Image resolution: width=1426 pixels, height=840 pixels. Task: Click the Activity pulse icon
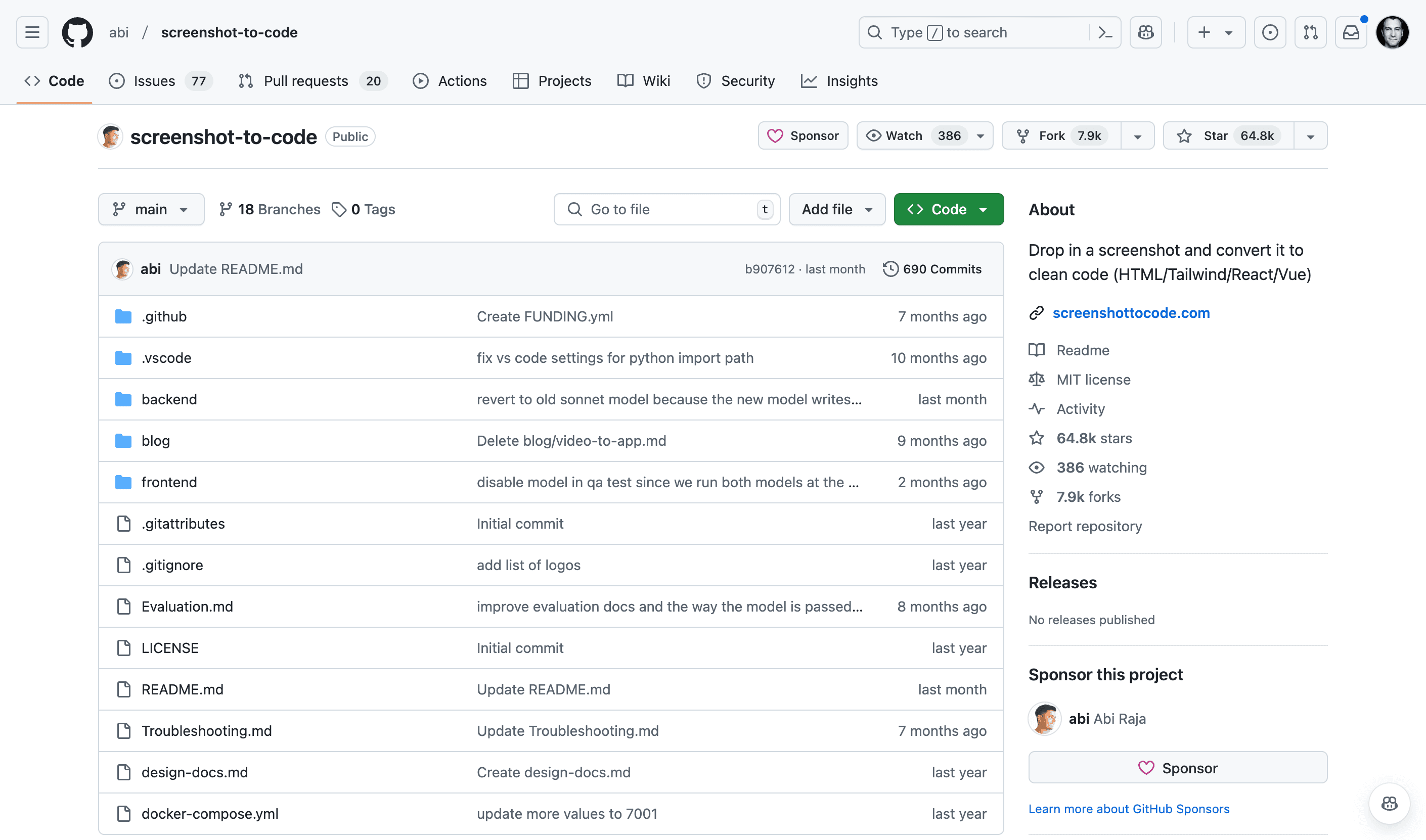pos(1036,409)
